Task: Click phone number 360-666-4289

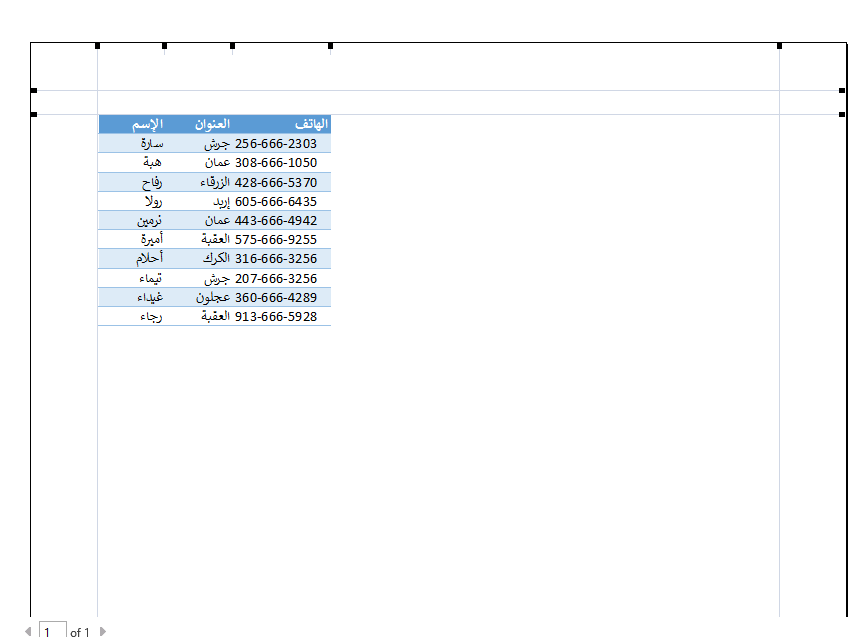Action: click(276, 297)
